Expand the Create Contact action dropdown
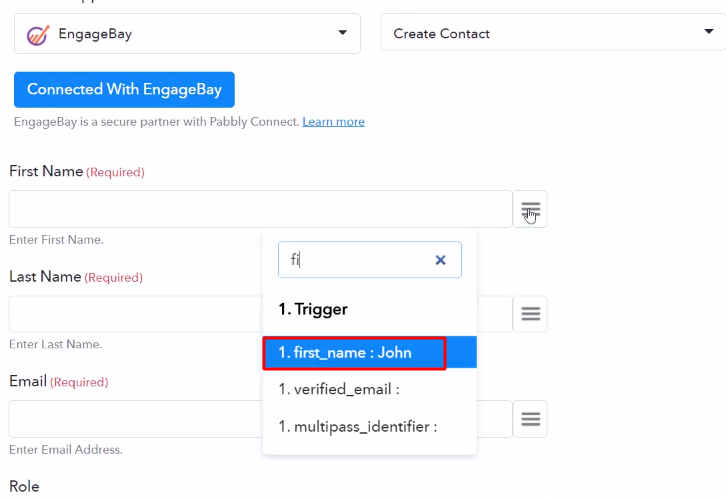The height and width of the screenshot is (500, 726). point(553,32)
